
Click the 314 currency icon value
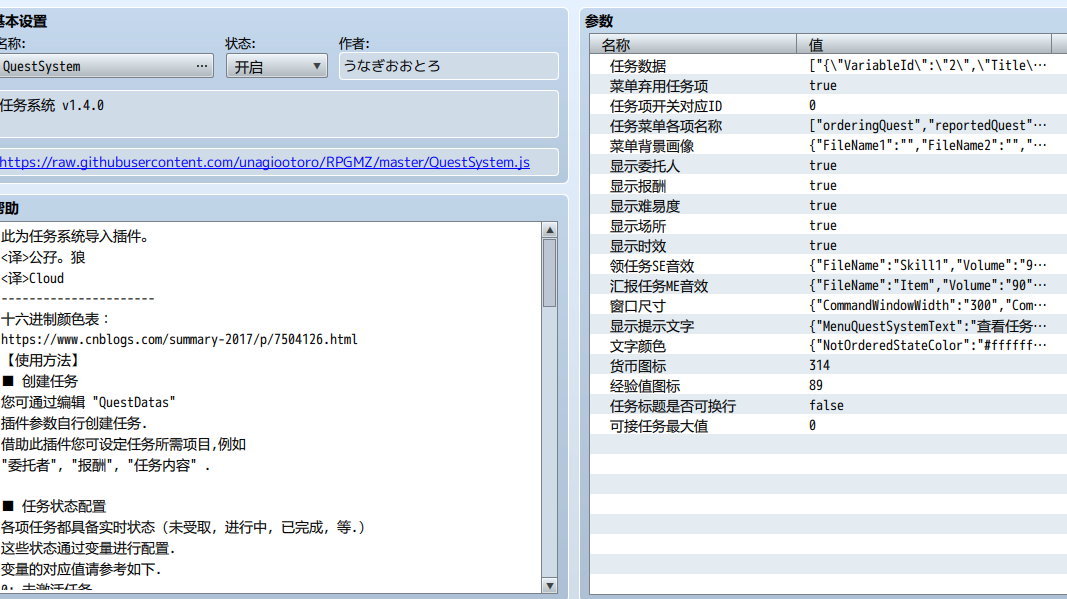pos(819,366)
